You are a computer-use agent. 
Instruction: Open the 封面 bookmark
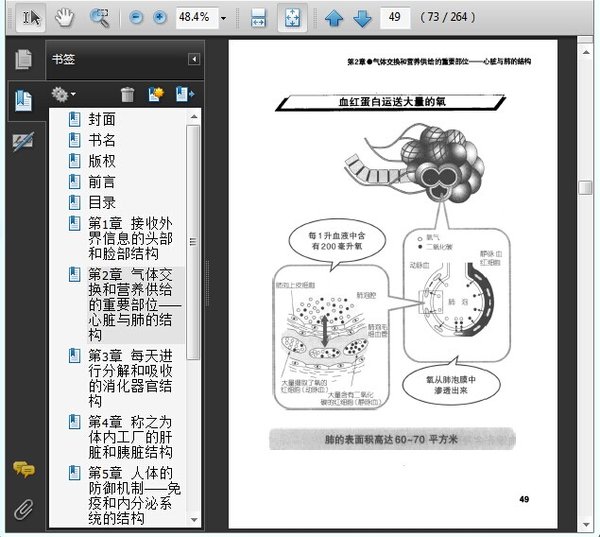(x=102, y=119)
